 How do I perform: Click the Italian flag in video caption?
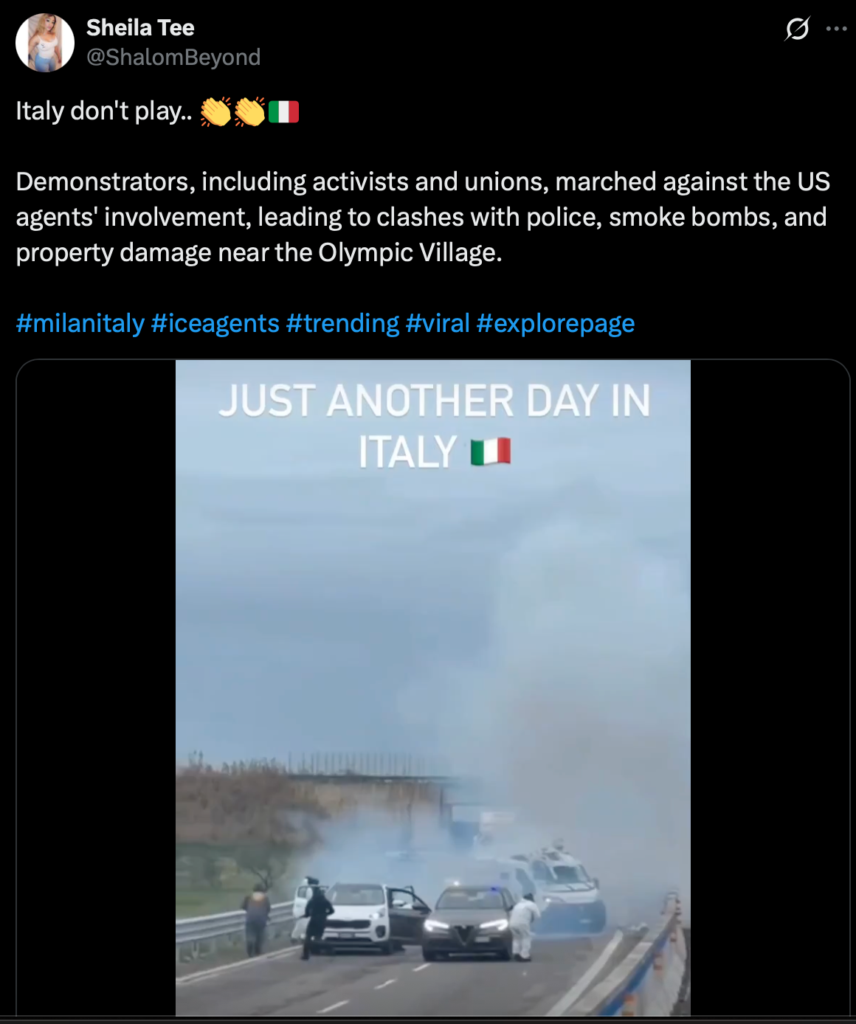click(x=490, y=452)
